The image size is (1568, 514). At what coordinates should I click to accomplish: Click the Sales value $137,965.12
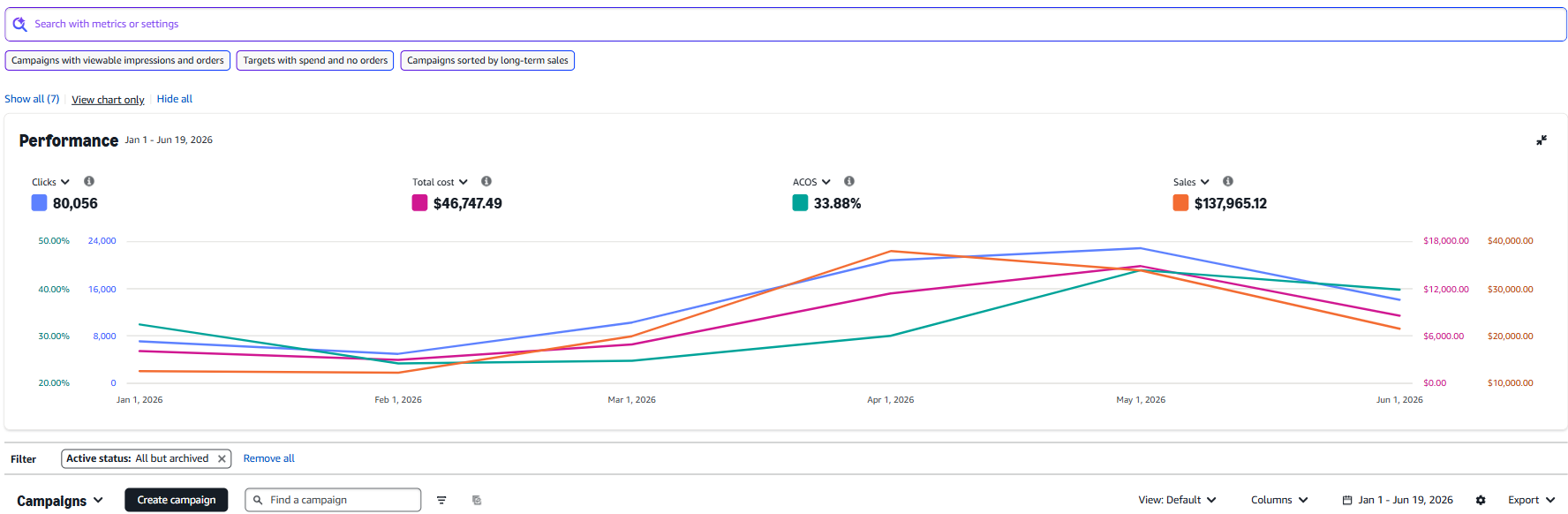pos(1231,203)
